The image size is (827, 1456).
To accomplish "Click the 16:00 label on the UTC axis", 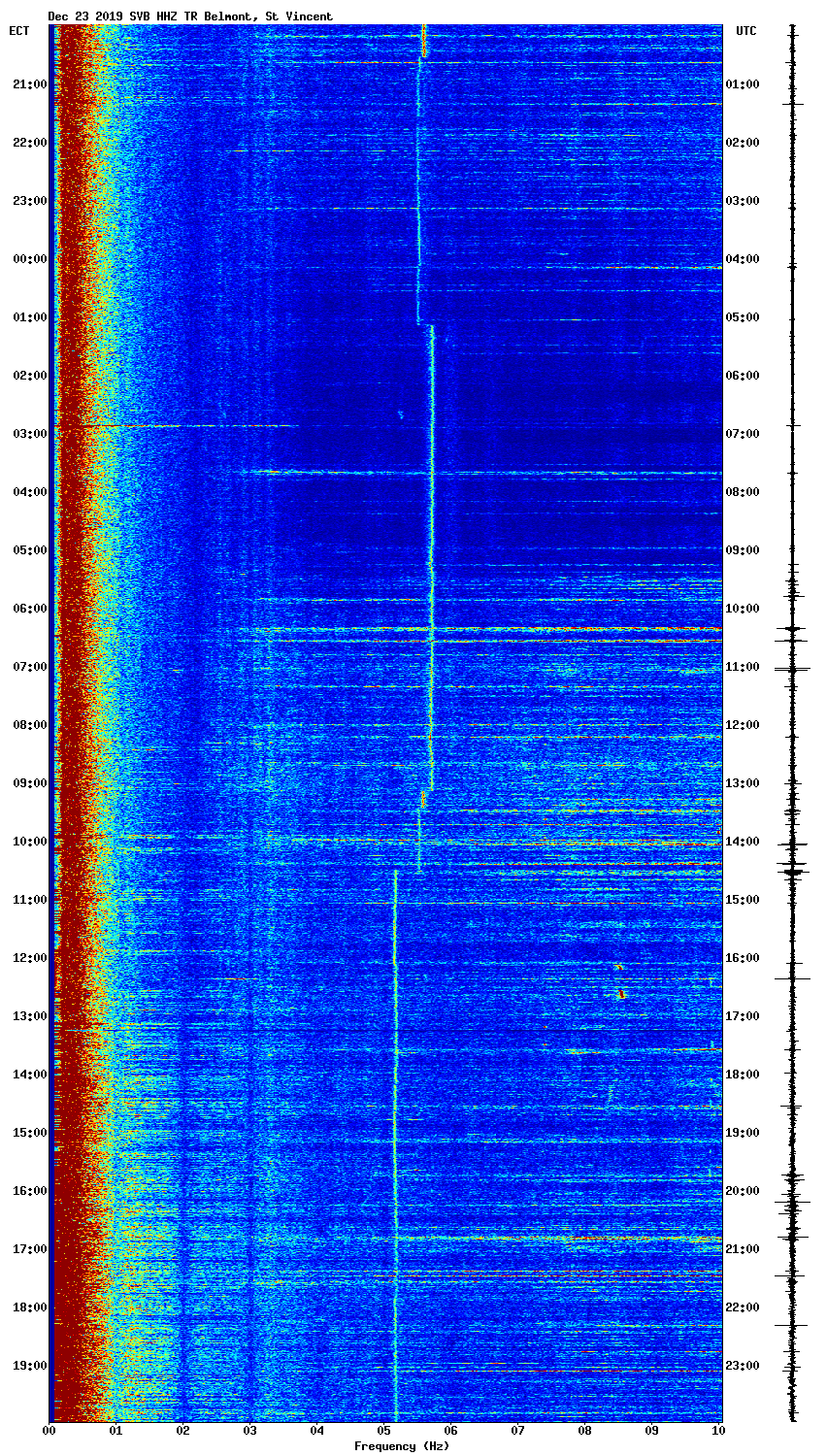I will tap(743, 958).
